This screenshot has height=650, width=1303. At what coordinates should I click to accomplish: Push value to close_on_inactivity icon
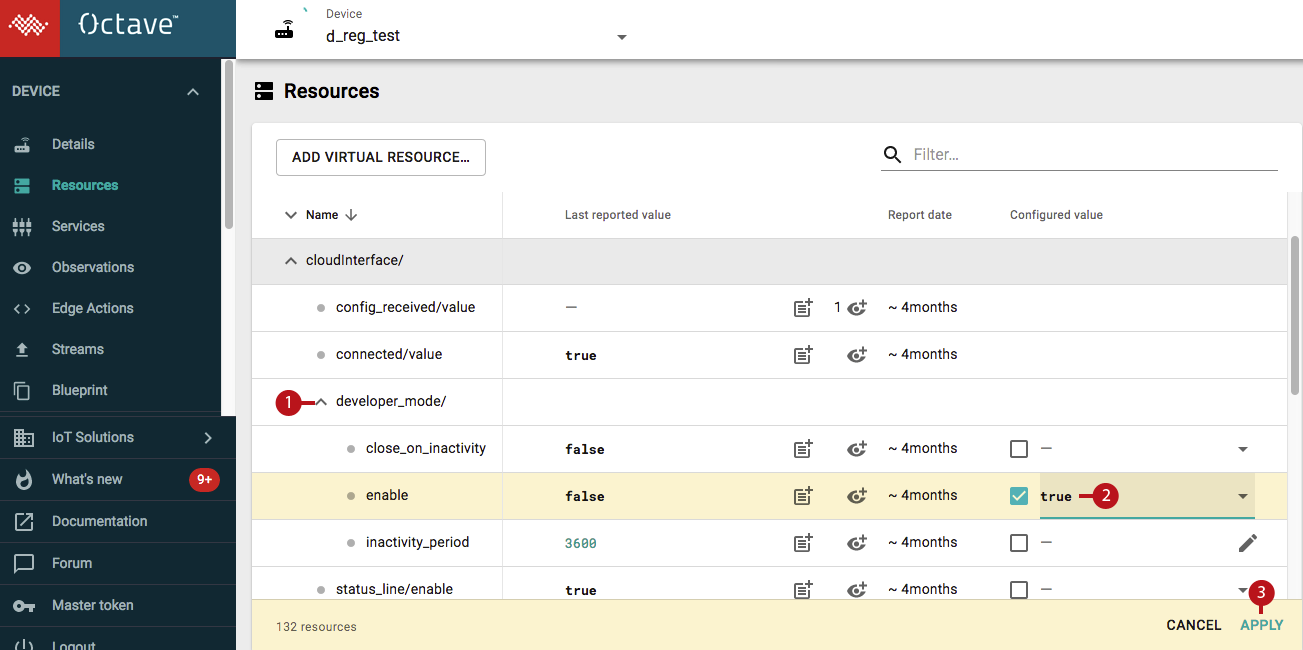click(802, 449)
